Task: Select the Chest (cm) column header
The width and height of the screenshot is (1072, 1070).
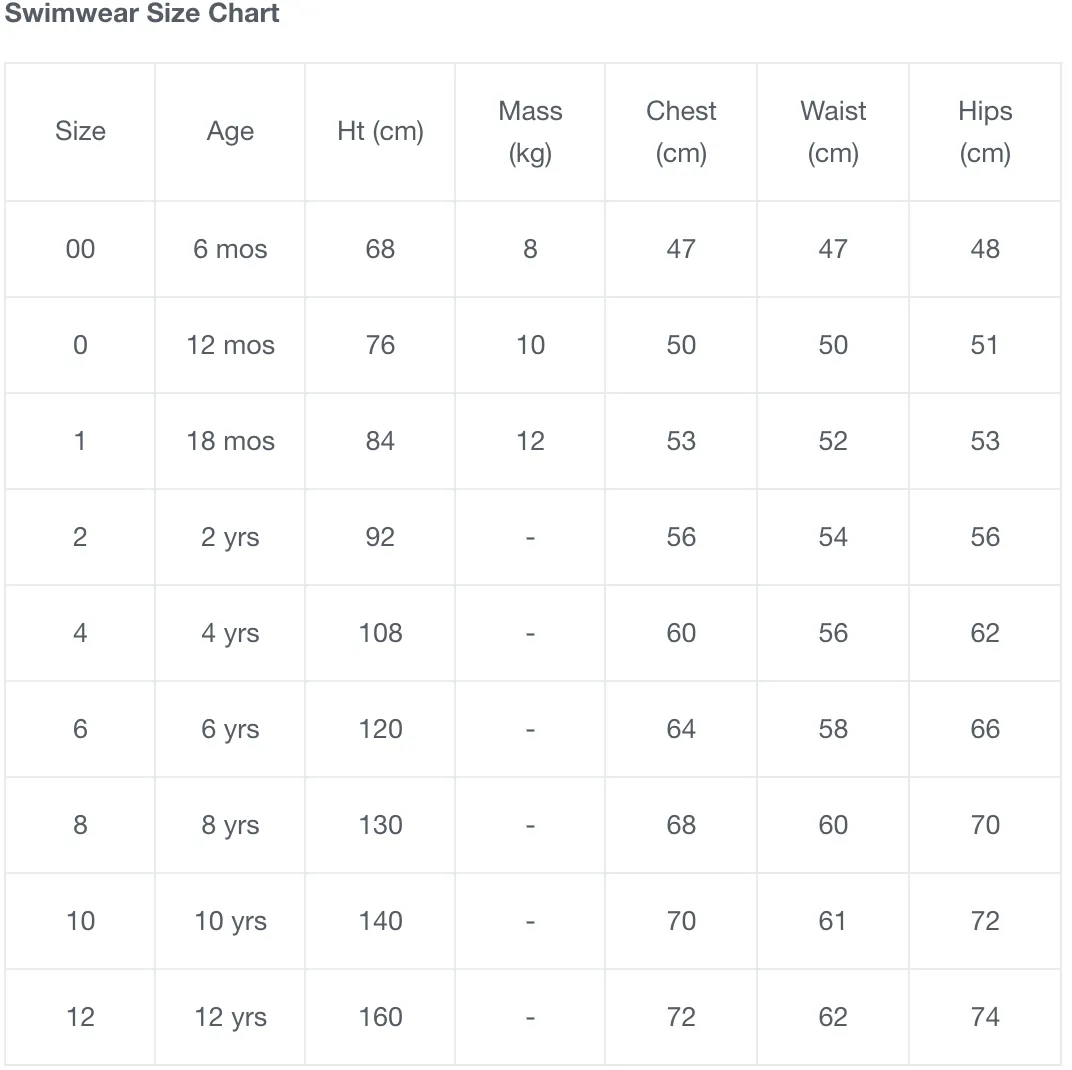Action: [681, 132]
